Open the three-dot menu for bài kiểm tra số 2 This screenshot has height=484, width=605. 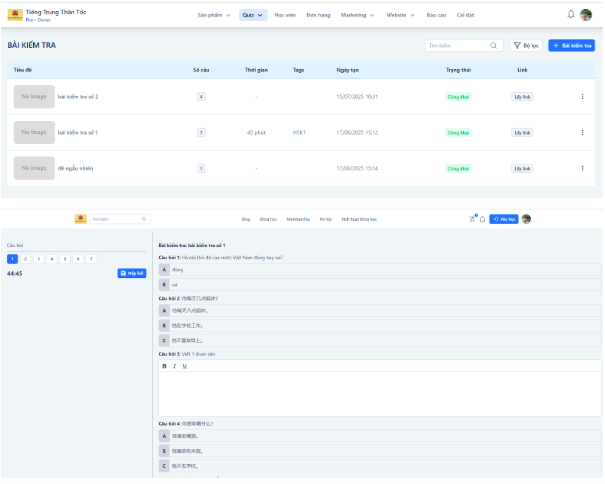(583, 97)
